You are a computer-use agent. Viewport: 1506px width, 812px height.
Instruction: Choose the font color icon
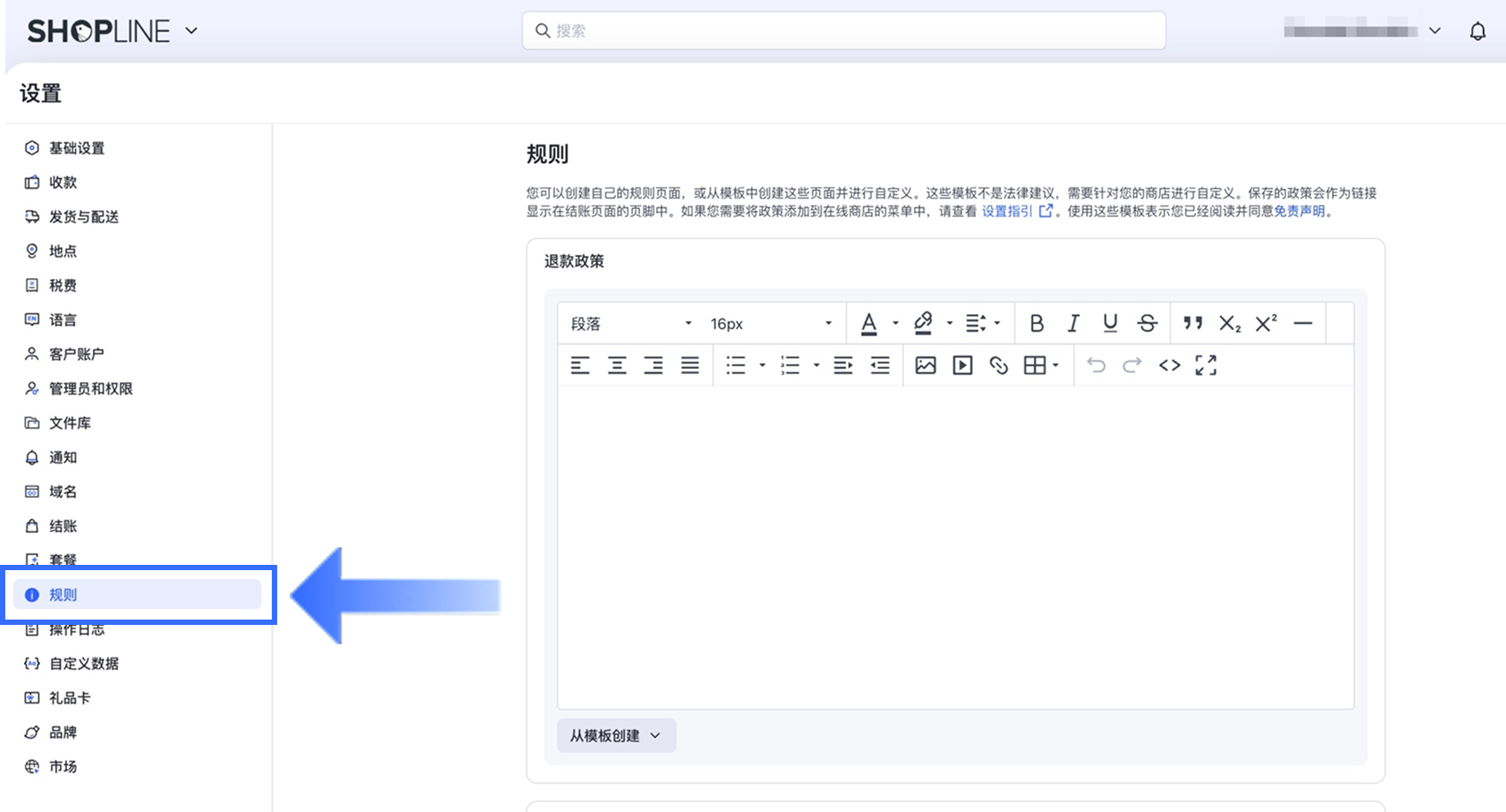[869, 324]
